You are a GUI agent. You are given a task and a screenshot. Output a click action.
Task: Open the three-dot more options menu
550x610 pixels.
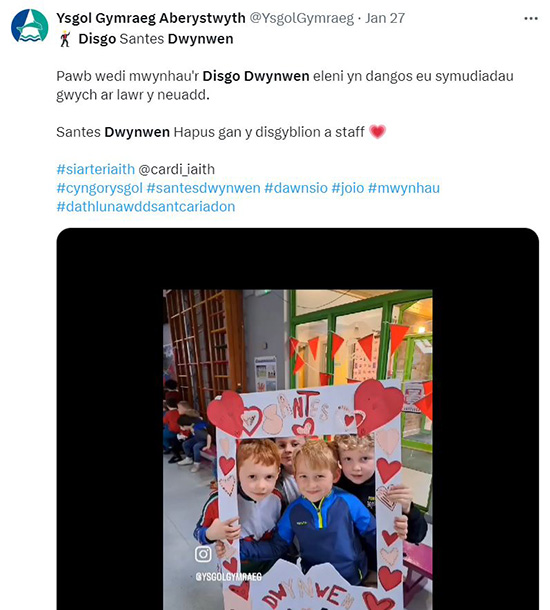(x=531, y=18)
